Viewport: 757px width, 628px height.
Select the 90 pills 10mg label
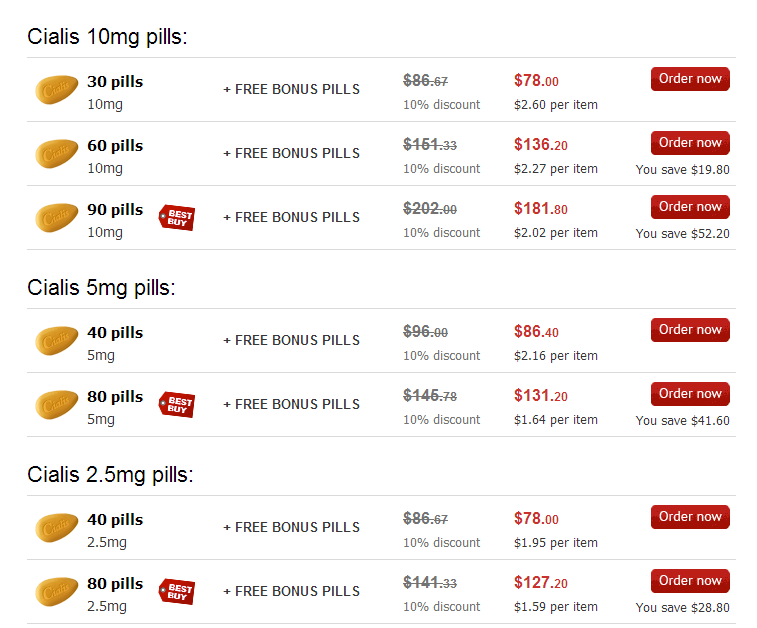click(115, 209)
